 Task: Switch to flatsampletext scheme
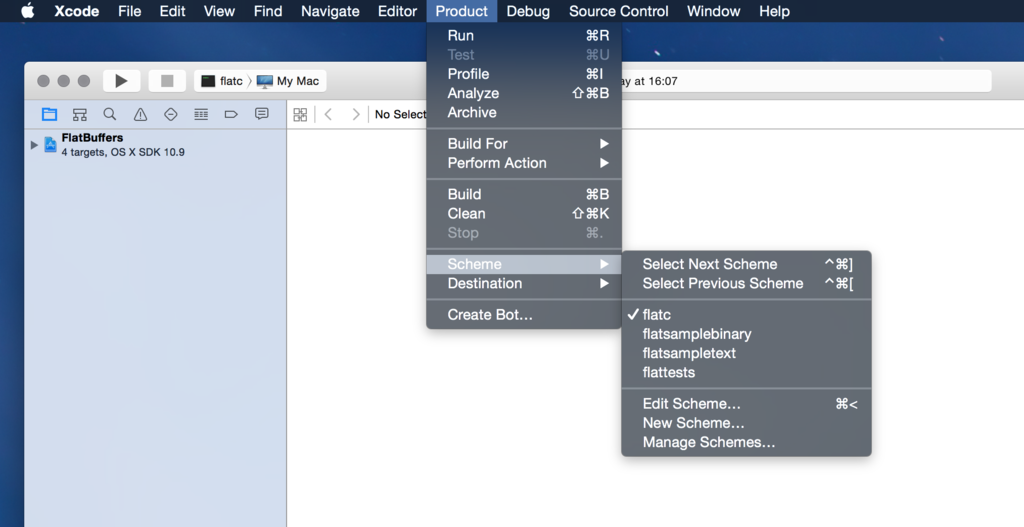[746, 353]
